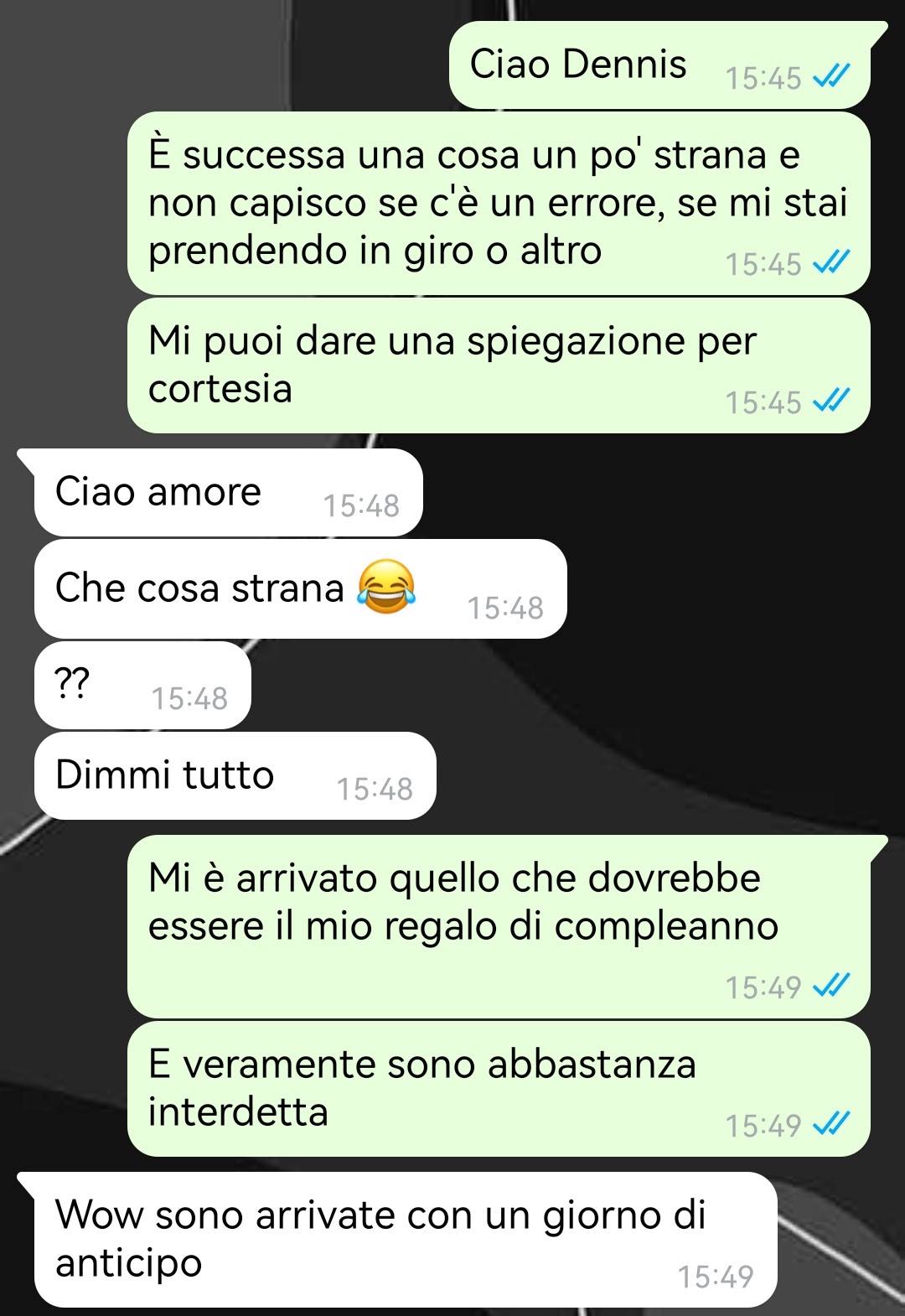The width and height of the screenshot is (905, 1316).
Task: Select the "E veramente sono abbastanza interdetta" message
Action: (499, 1089)
